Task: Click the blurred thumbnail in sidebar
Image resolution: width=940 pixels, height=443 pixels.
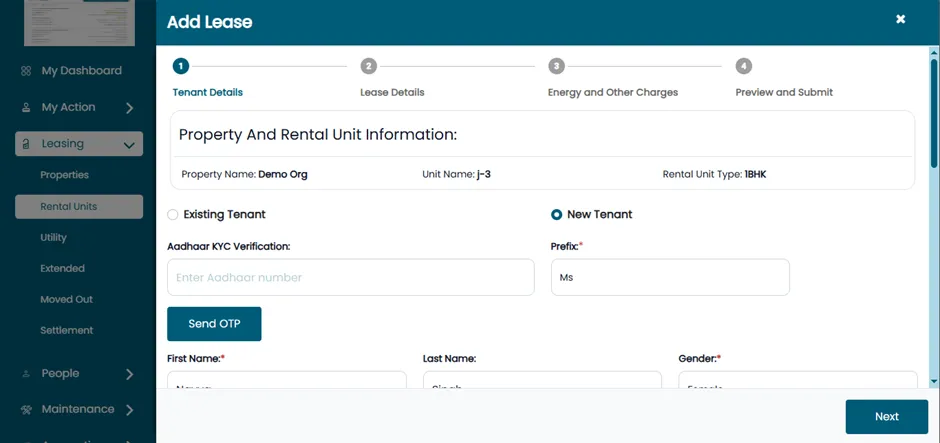Action: (79, 23)
